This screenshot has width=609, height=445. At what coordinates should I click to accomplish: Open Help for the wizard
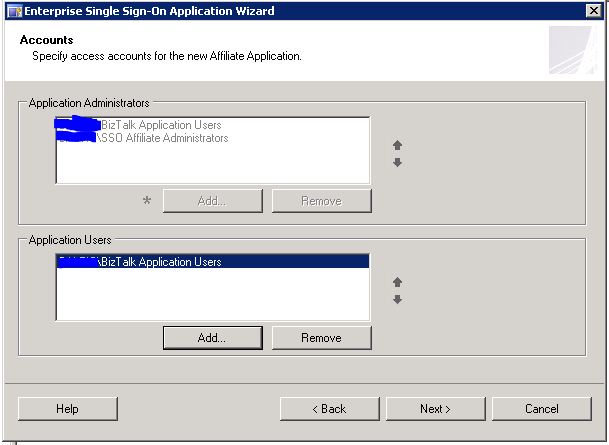pyautogui.click(x=68, y=409)
